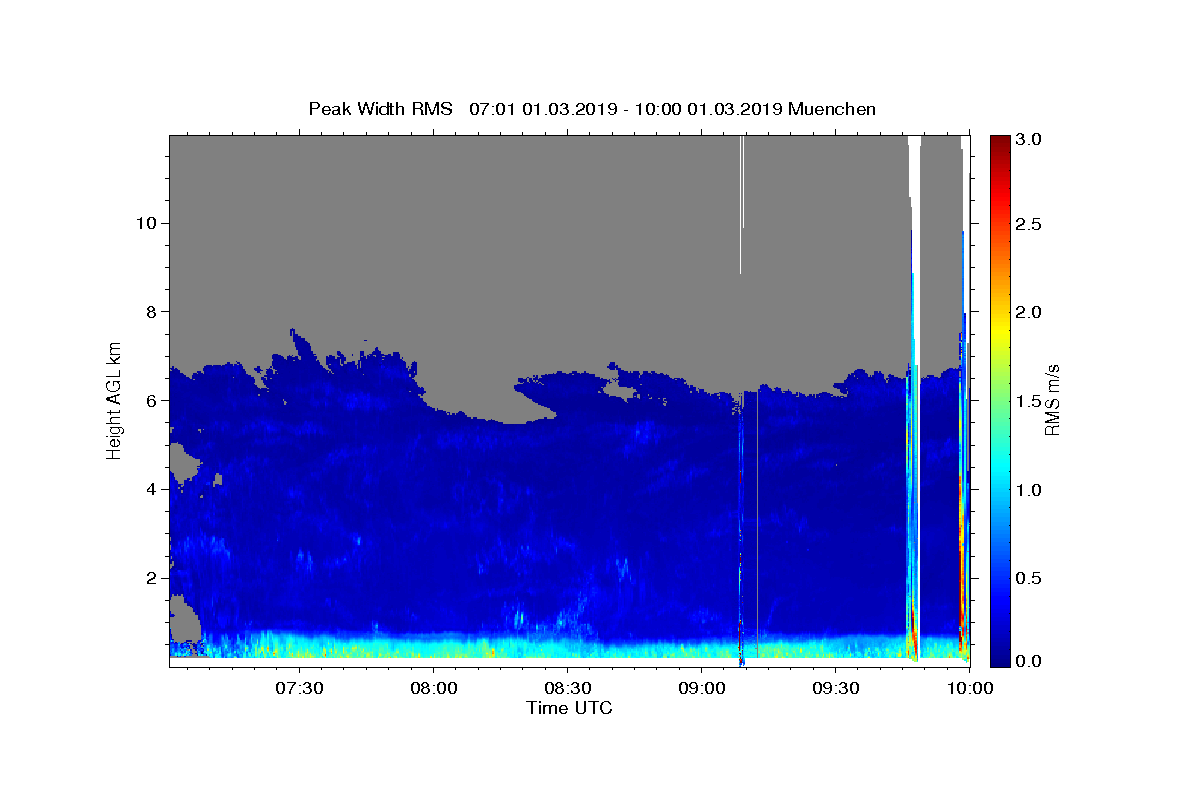Click the end date '10:00 01.03.2019' in title
The height and width of the screenshot is (800, 1200).
(707, 109)
